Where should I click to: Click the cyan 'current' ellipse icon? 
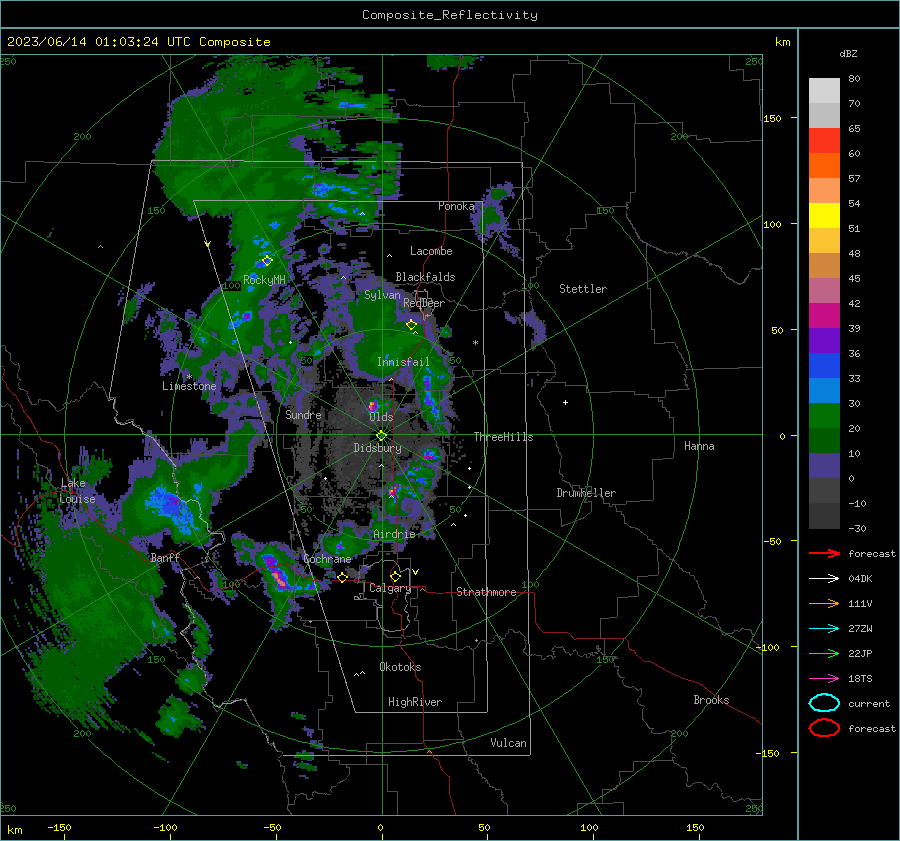(x=824, y=703)
